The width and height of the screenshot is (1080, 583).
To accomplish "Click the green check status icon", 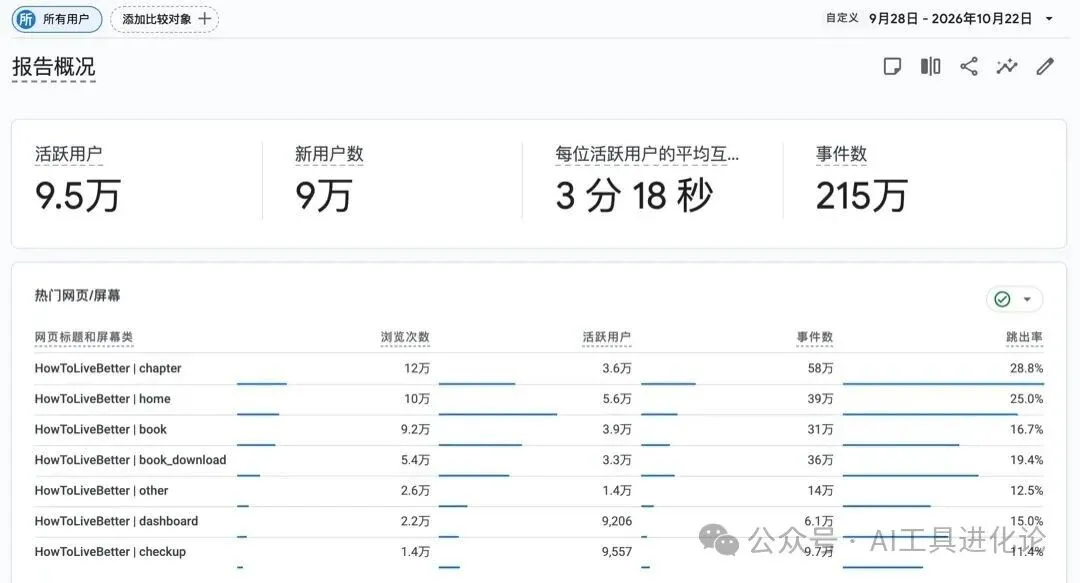I will click(x=1002, y=299).
